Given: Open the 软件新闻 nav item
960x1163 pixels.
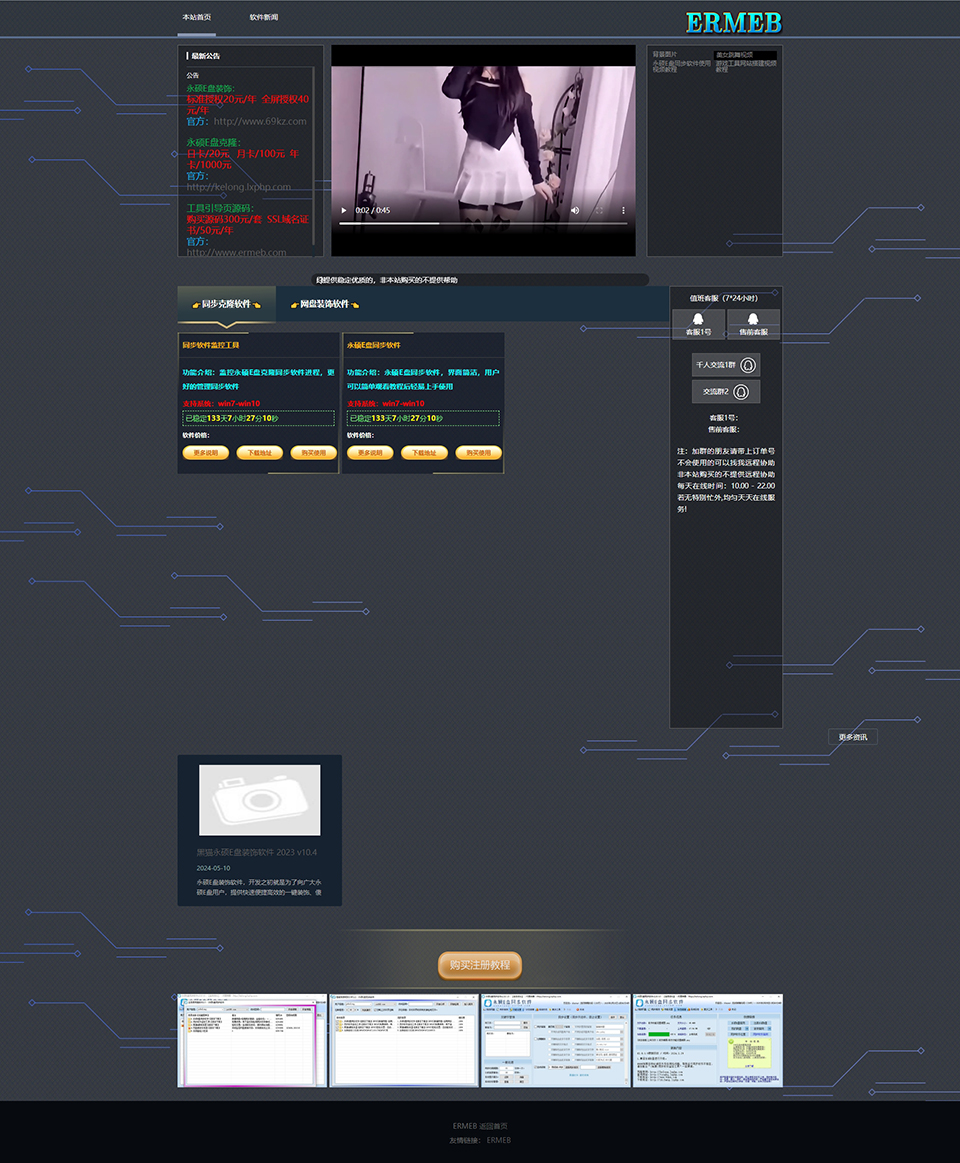Looking at the screenshot, I should coord(264,17).
